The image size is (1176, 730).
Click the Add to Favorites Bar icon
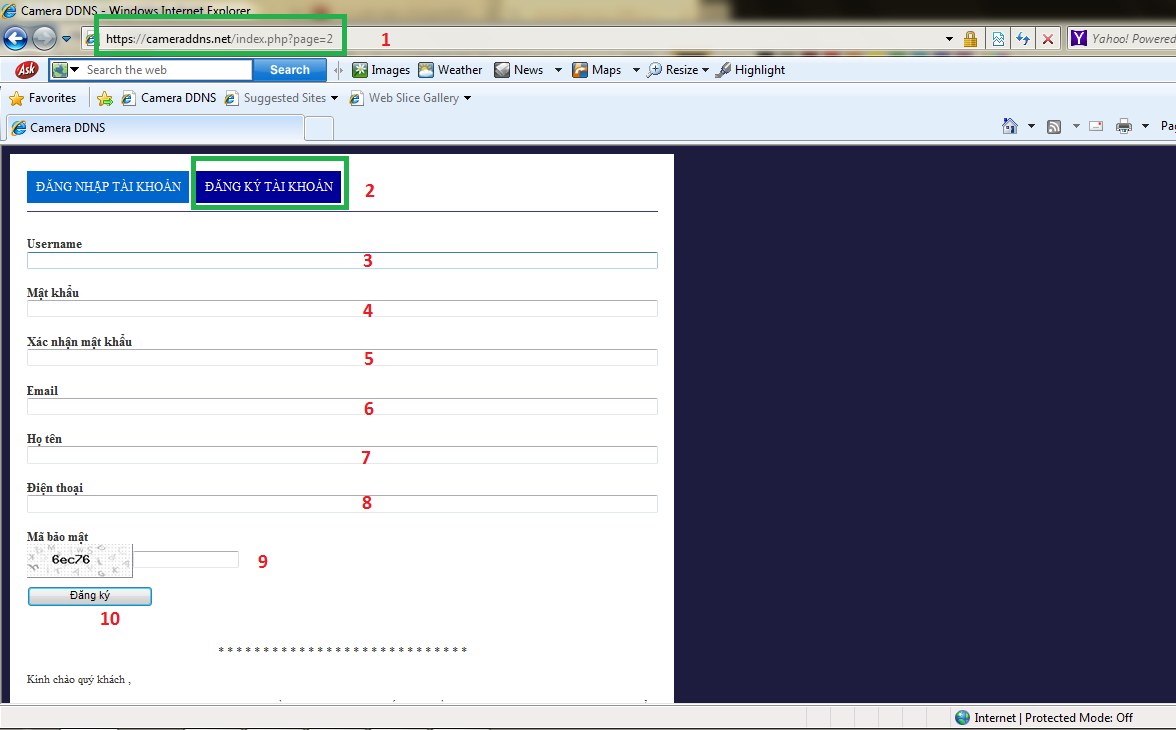[x=105, y=98]
